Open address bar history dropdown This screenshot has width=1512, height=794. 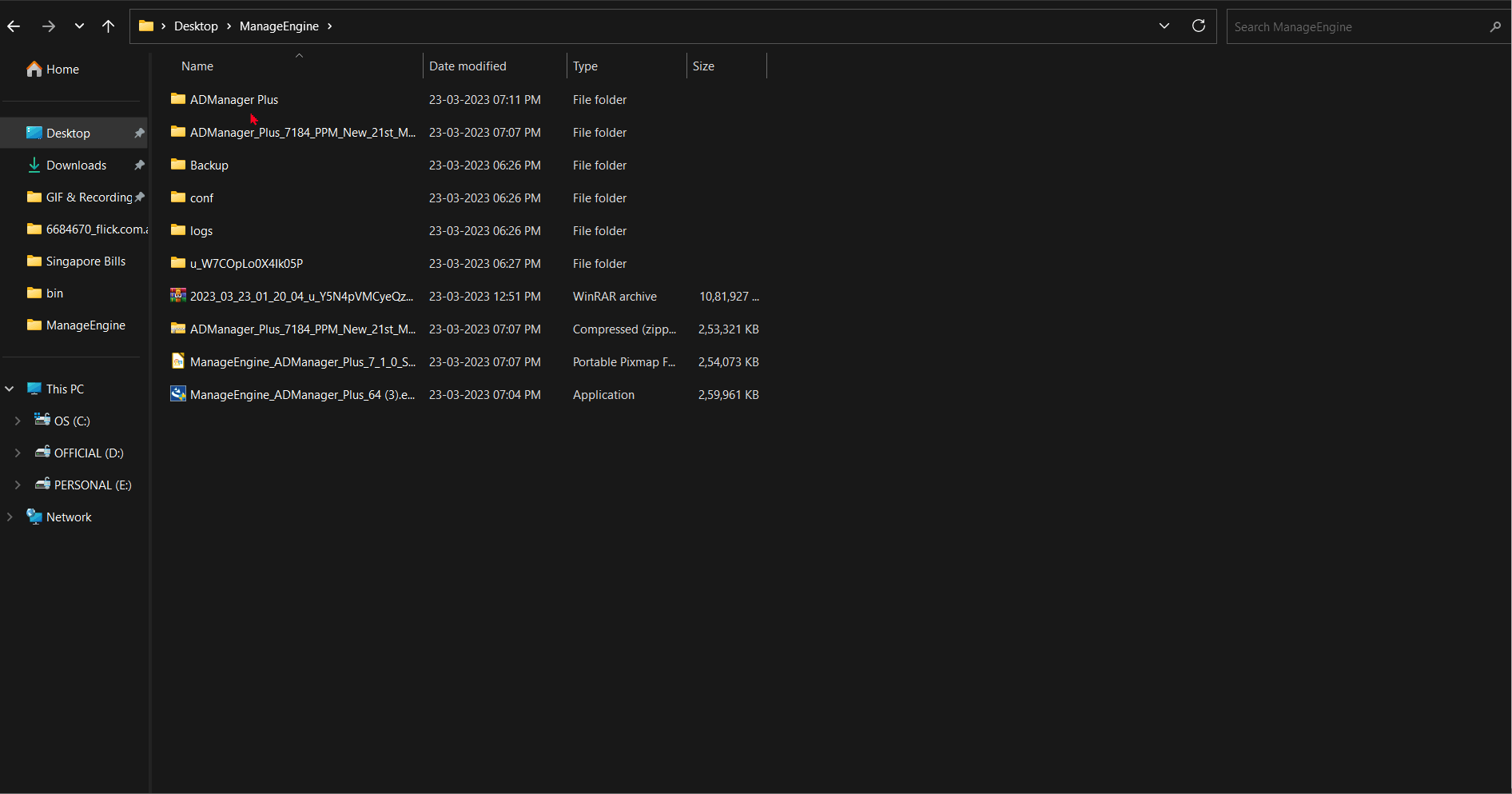[1164, 26]
